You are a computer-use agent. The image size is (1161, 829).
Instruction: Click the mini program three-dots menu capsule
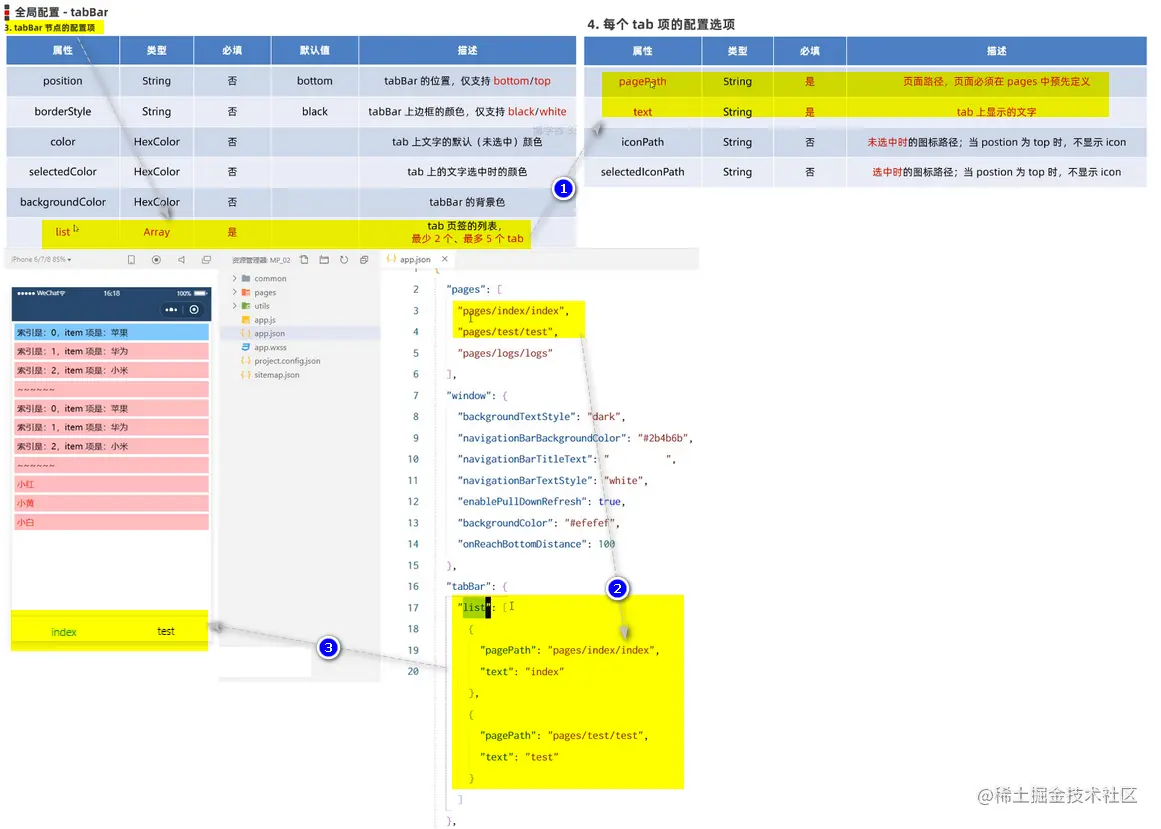(171, 310)
